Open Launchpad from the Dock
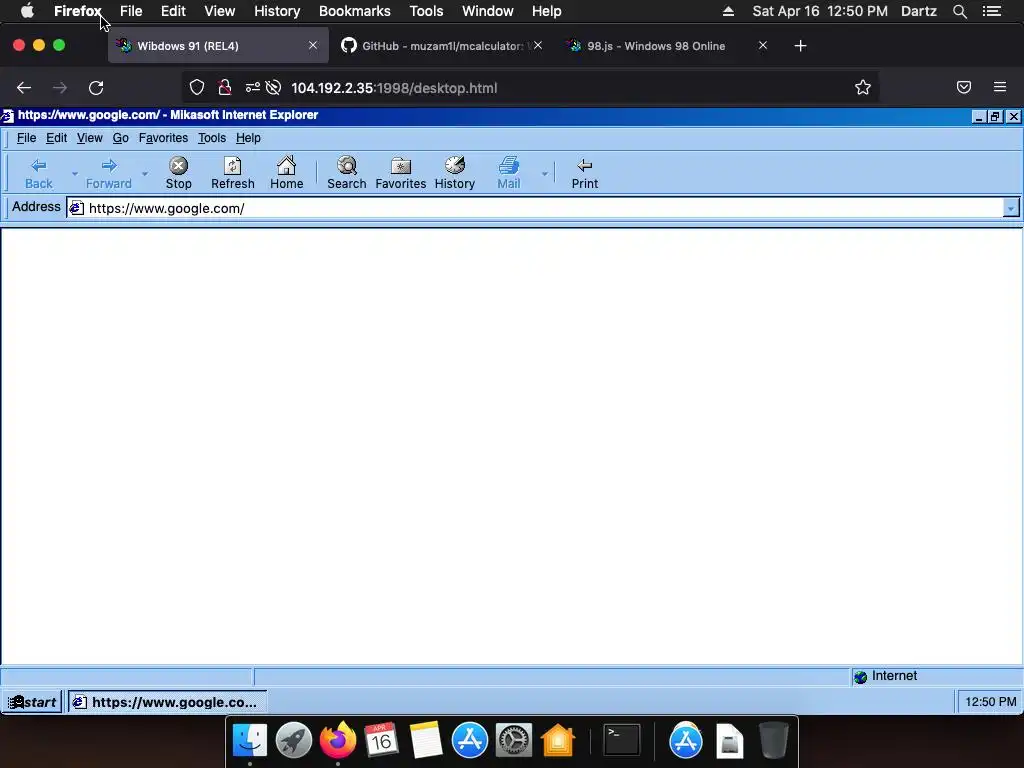Screen dimensions: 1024x768 (x=294, y=741)
